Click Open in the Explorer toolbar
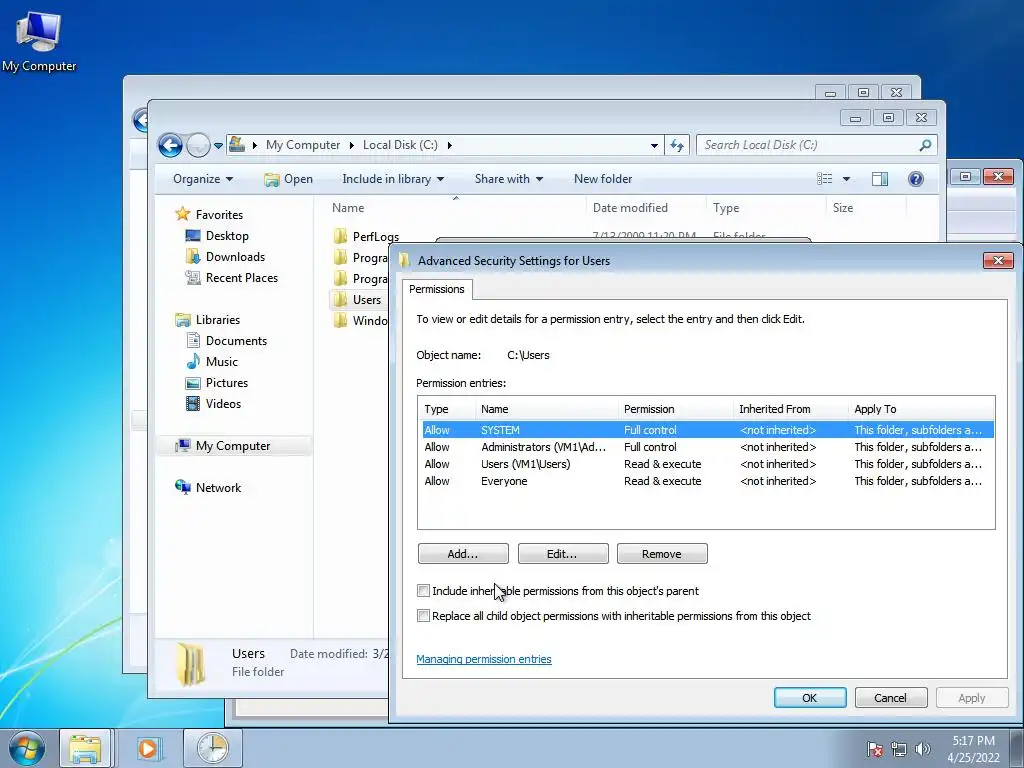Image resolution: width=1024 pixels, height=768 pixels. pyautogui.click(x=289, y=179)
